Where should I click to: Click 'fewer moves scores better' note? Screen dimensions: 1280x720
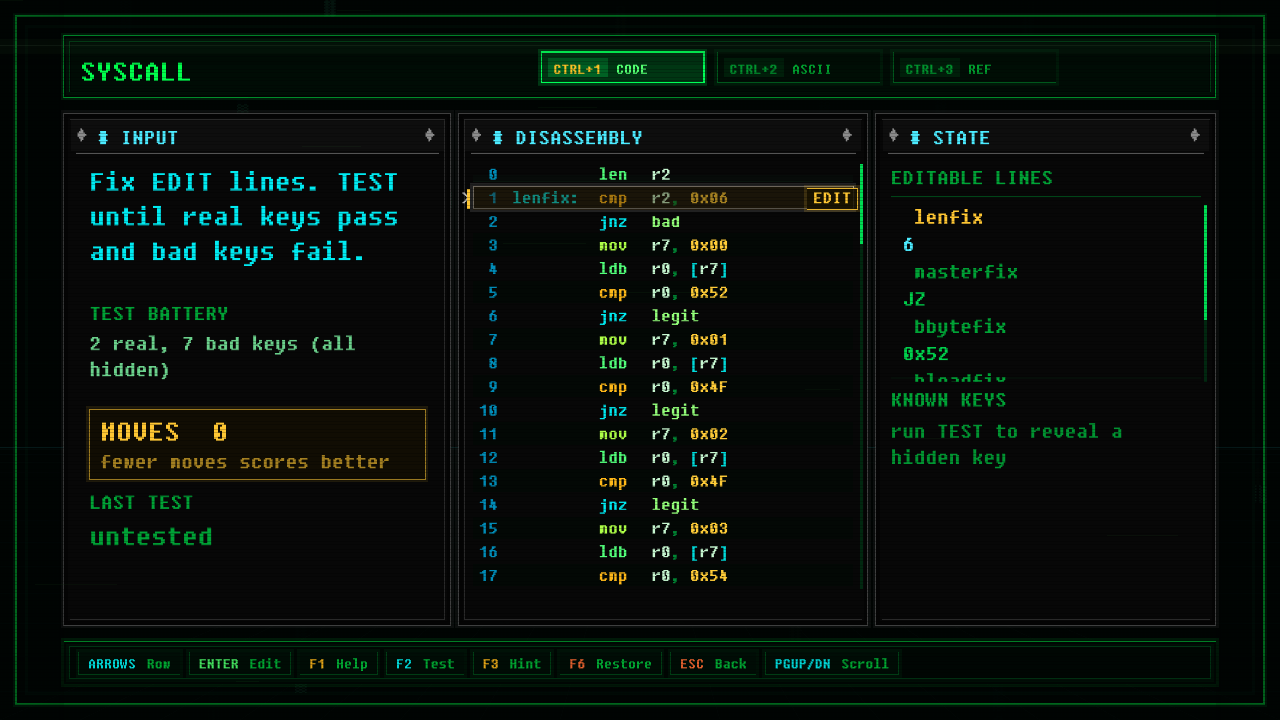[x=245, y=462]
